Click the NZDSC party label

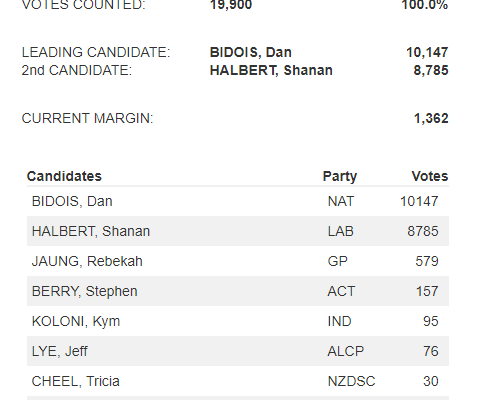351,381
